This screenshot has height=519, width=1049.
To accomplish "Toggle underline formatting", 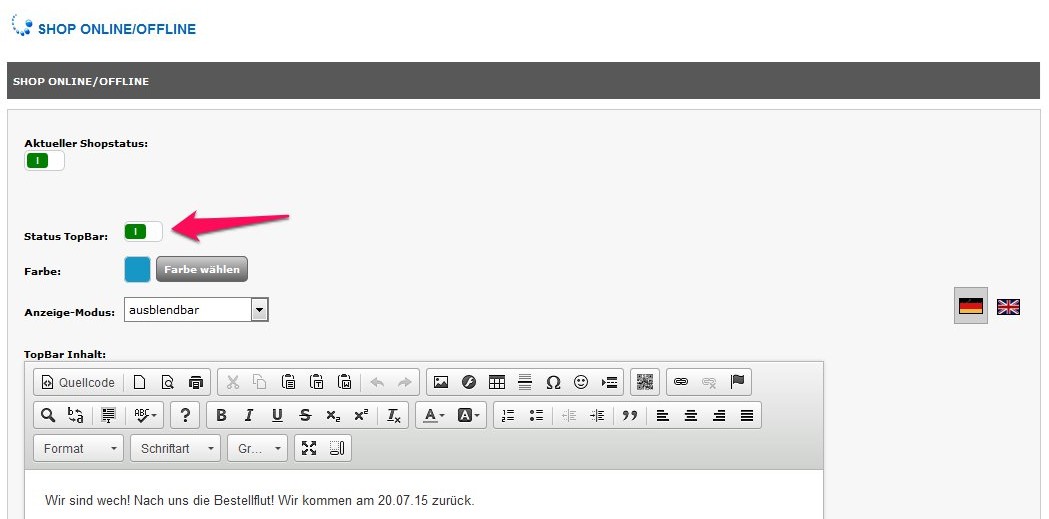I will (x=277, y=415).
